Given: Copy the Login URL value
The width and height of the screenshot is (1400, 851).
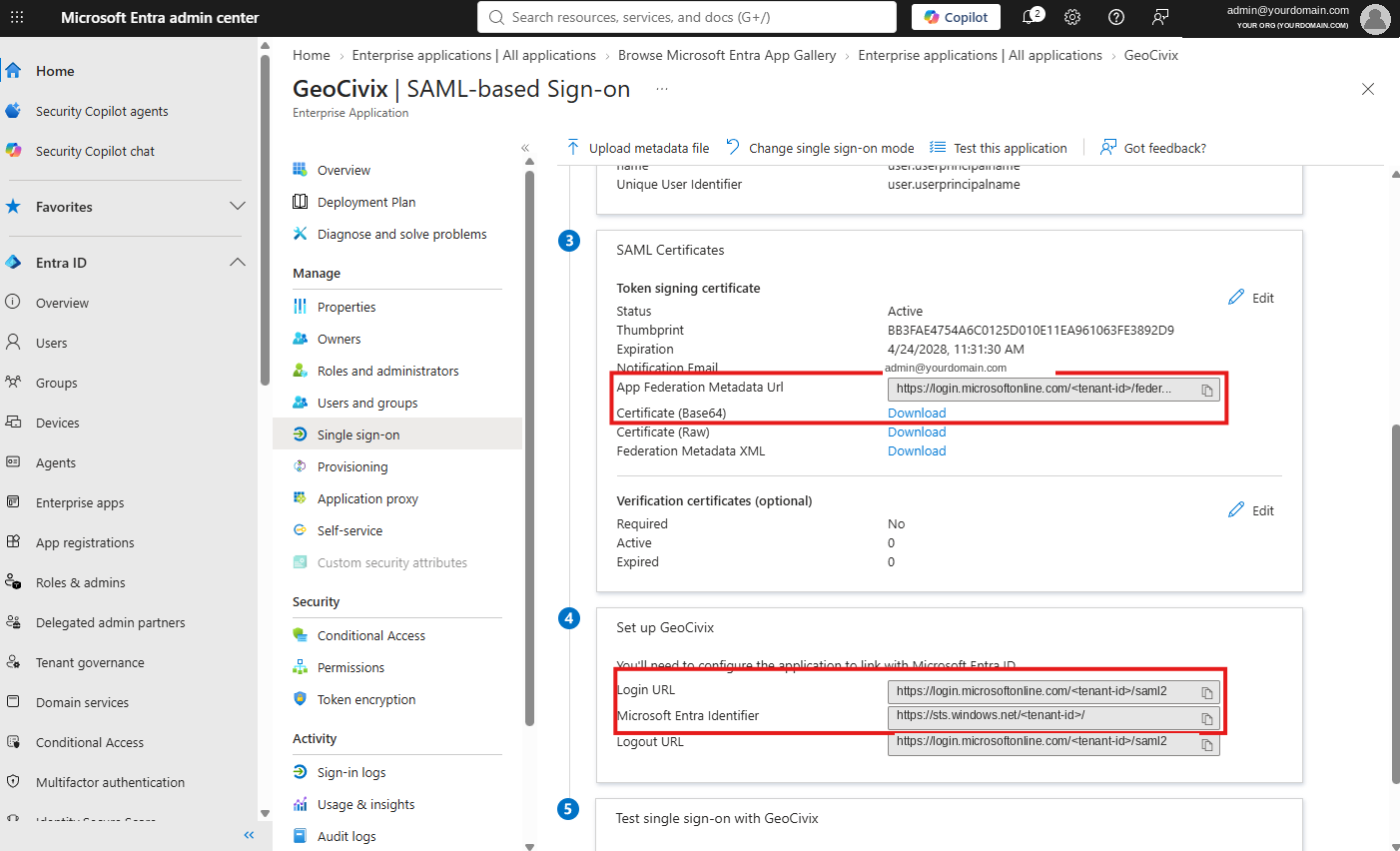Looking at the screenshot, I should [1207, 692].
